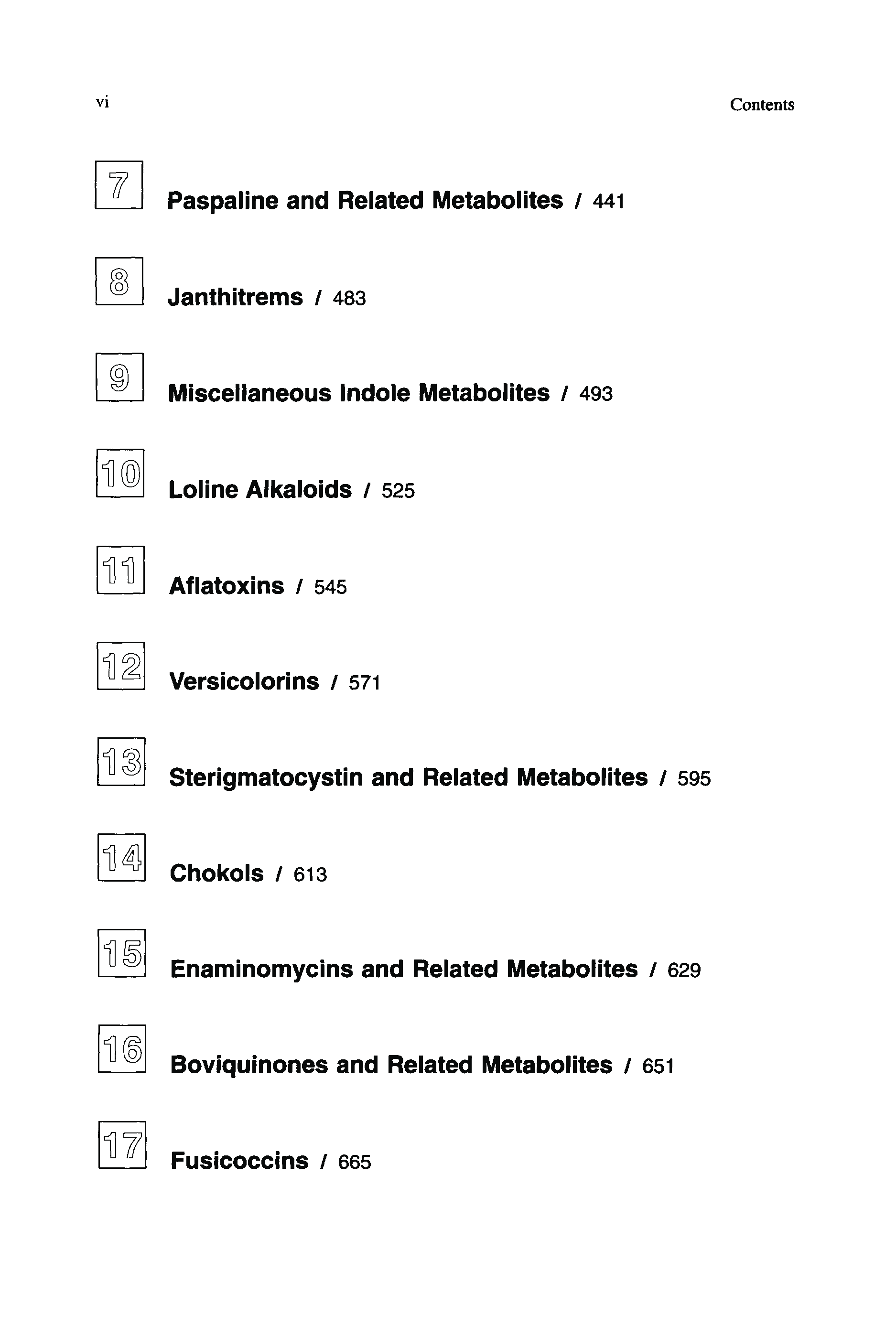Click the boxed chapter number 11
896x1326 pixels.
click(120, 570)
